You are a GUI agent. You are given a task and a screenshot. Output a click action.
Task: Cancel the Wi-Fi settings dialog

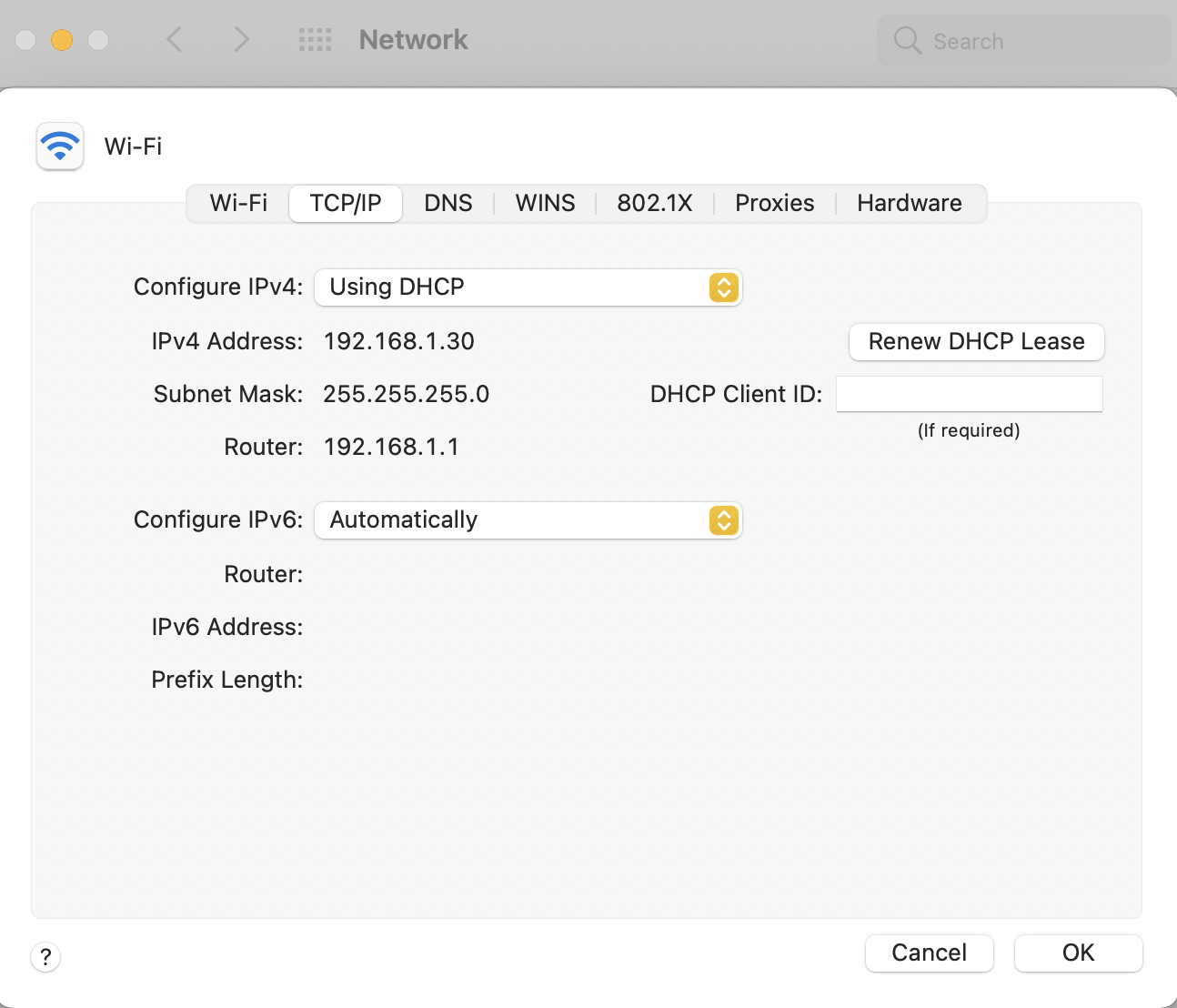pos(930,953)
